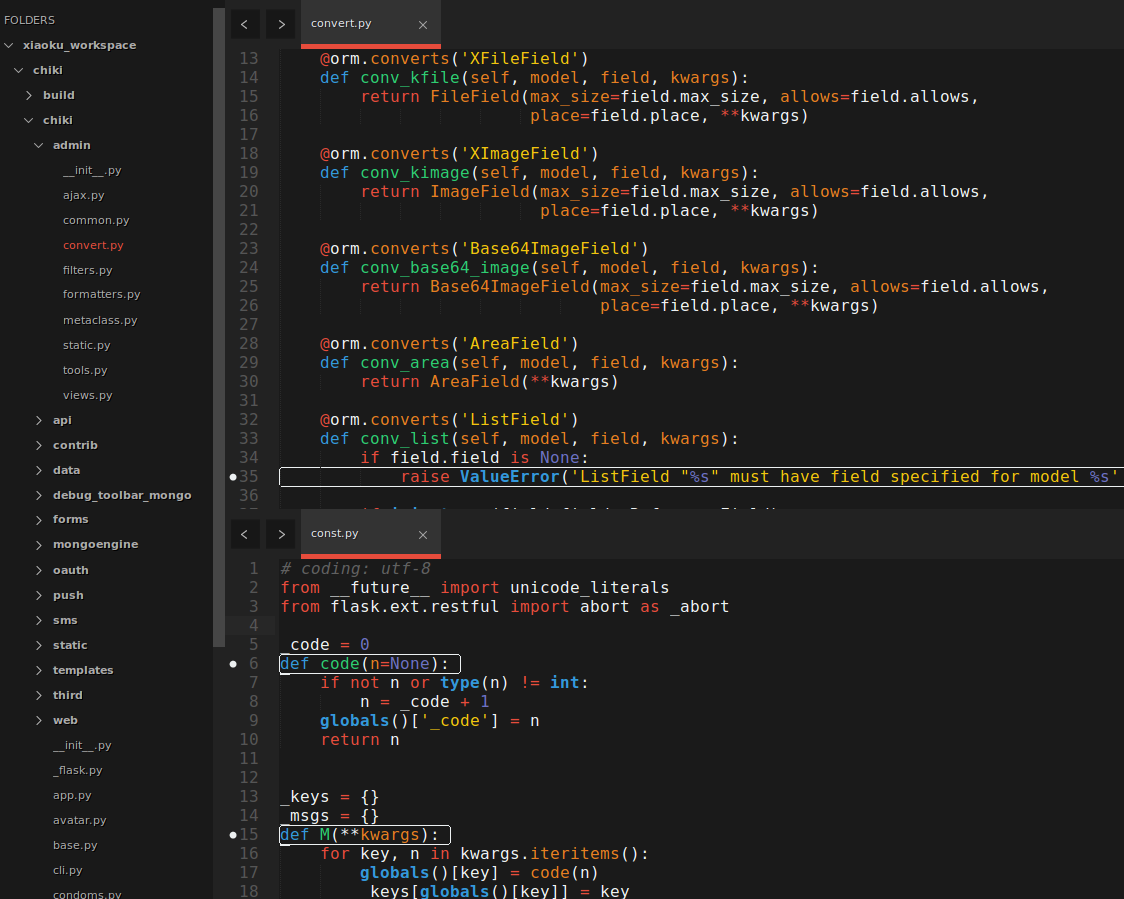Screen dimensions: 1124x899
Task: Click '@orm.converts('ListField')' decorator line
Action: [x=449, y=420]
